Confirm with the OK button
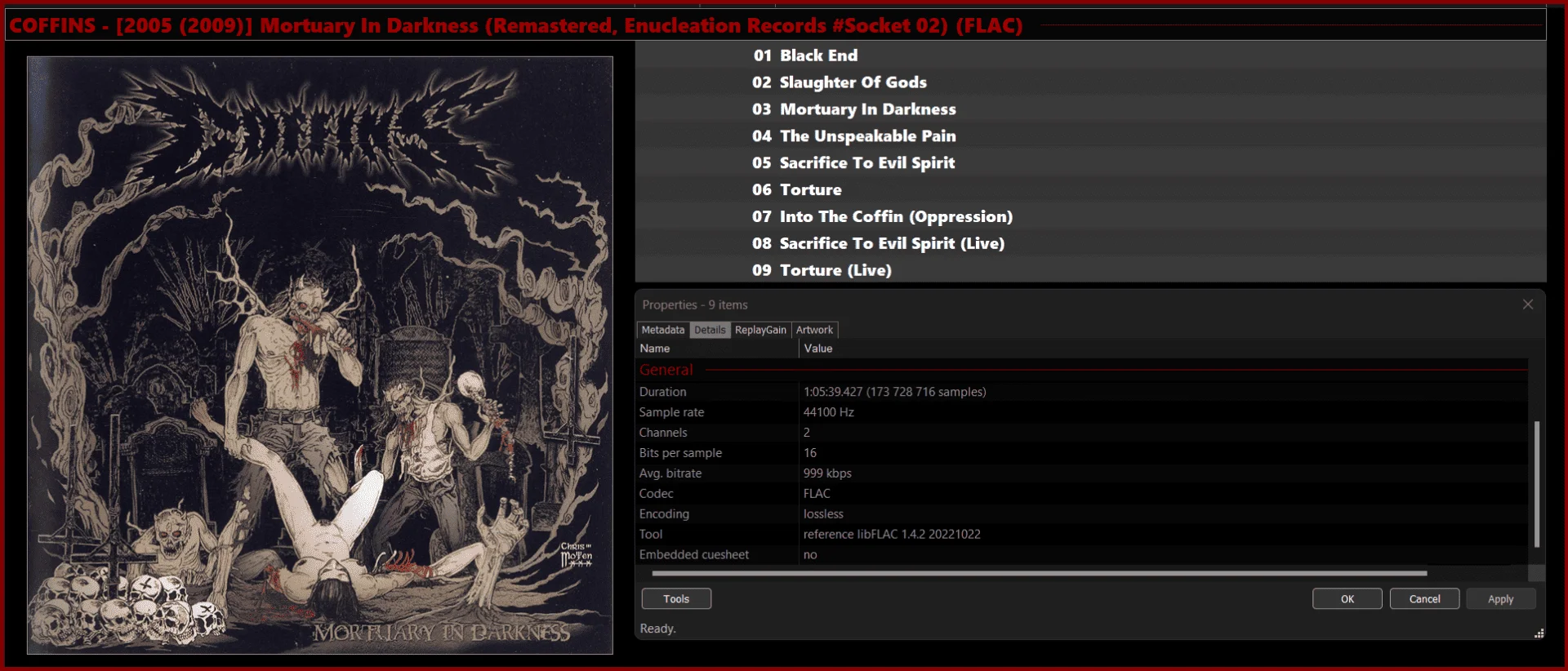 (1347, 598)
